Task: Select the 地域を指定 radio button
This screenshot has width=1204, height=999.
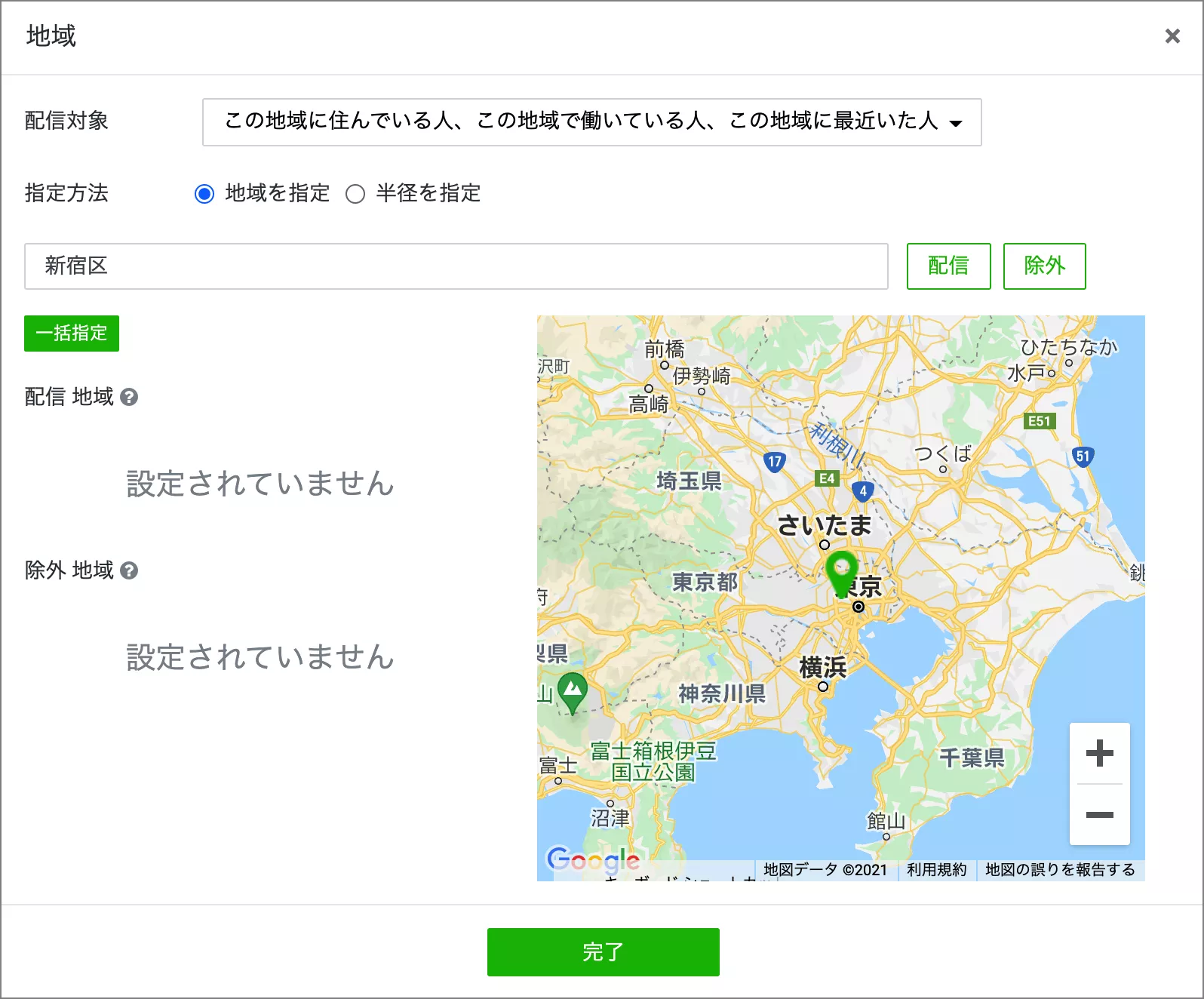Action: pos(204,194)
